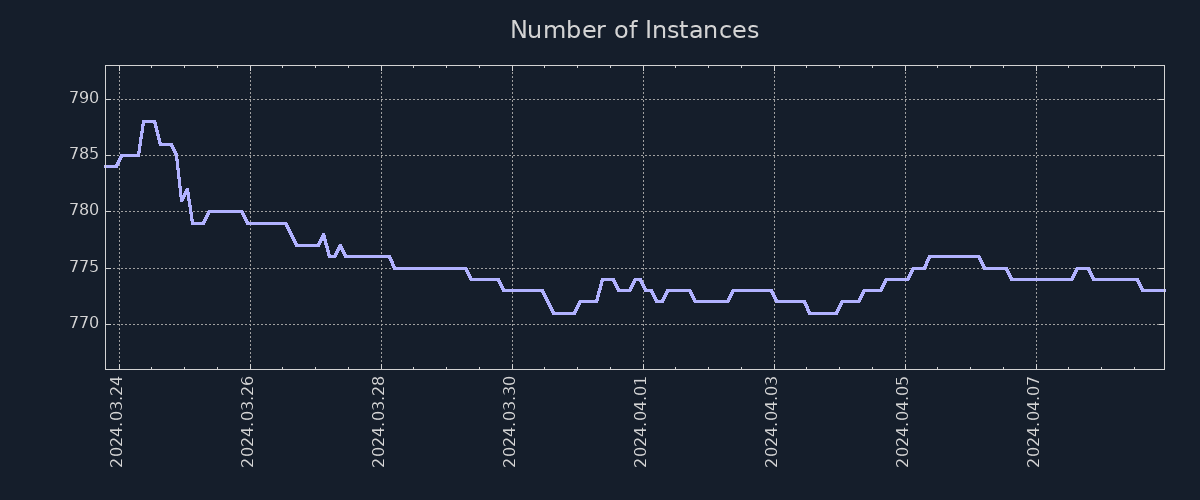1200x500 pixels.
Task: Select the 2024.04.01 date label
Action: (641, 421)
